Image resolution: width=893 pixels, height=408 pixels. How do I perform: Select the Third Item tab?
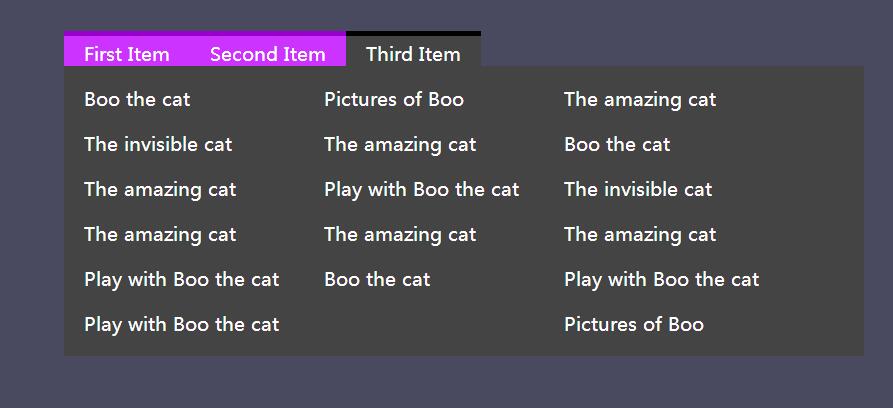(413, 54)
